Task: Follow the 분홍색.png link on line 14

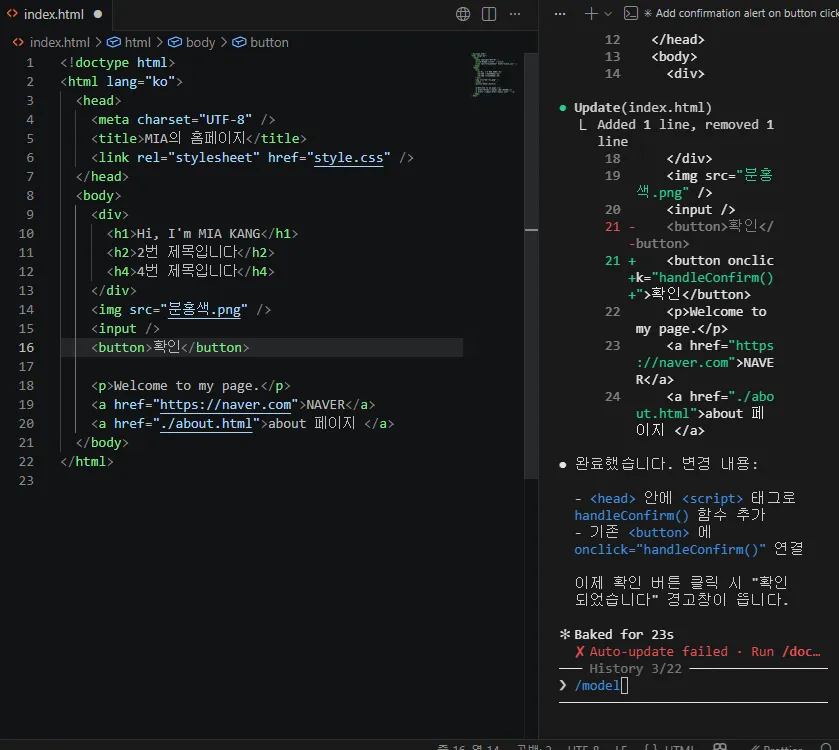Action: click(x=204, y=310)
